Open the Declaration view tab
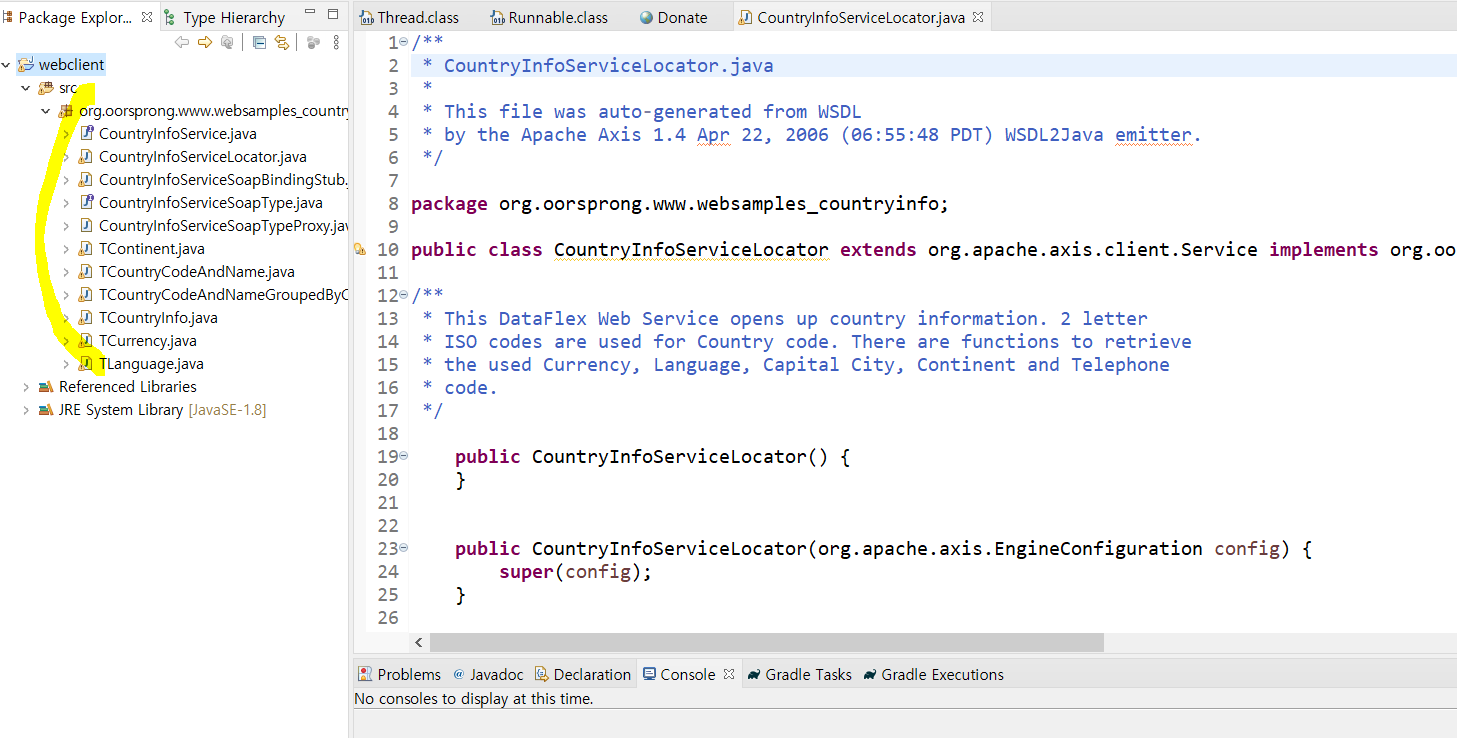Screen dimensions: 1457x738 click(x=583, y=674)
